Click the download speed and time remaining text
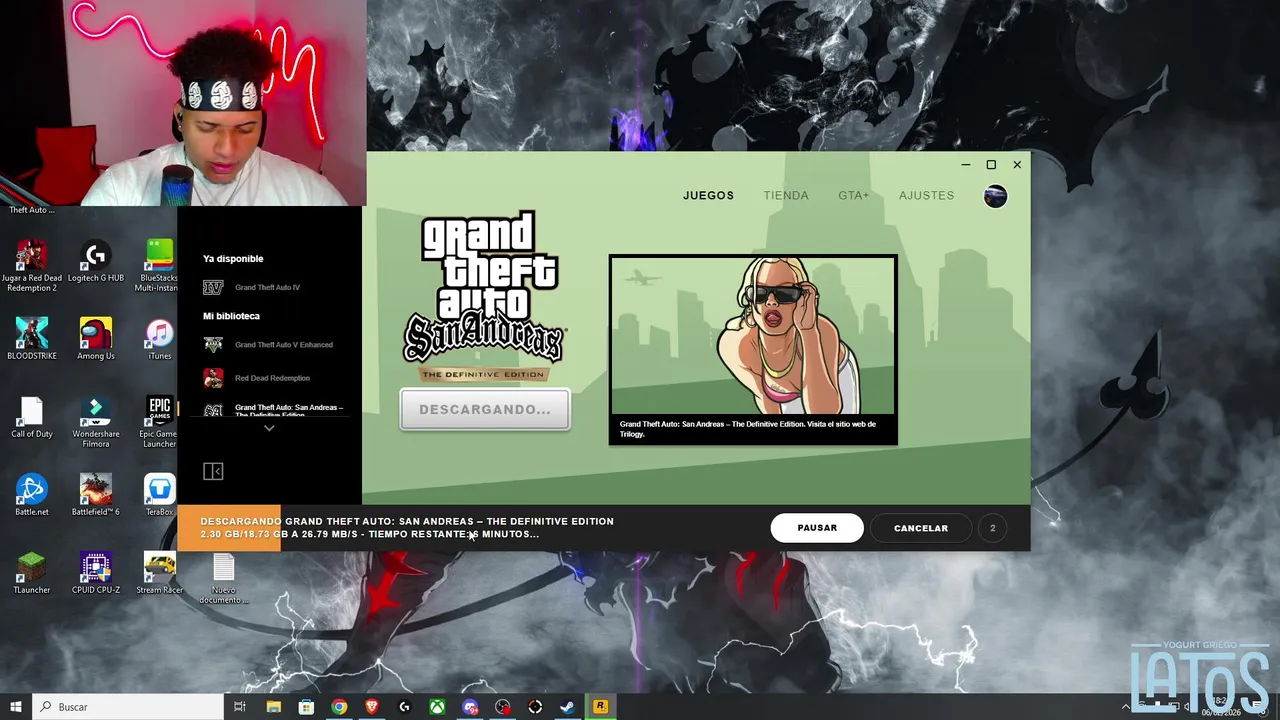The height and width of the screenshot is (720, 1280). [370, 534]
